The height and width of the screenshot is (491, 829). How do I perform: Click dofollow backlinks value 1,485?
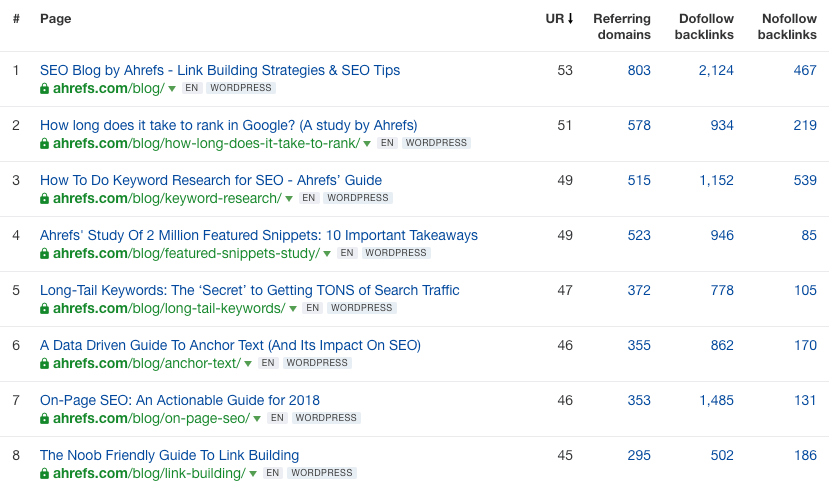click(x=716, y=400)
